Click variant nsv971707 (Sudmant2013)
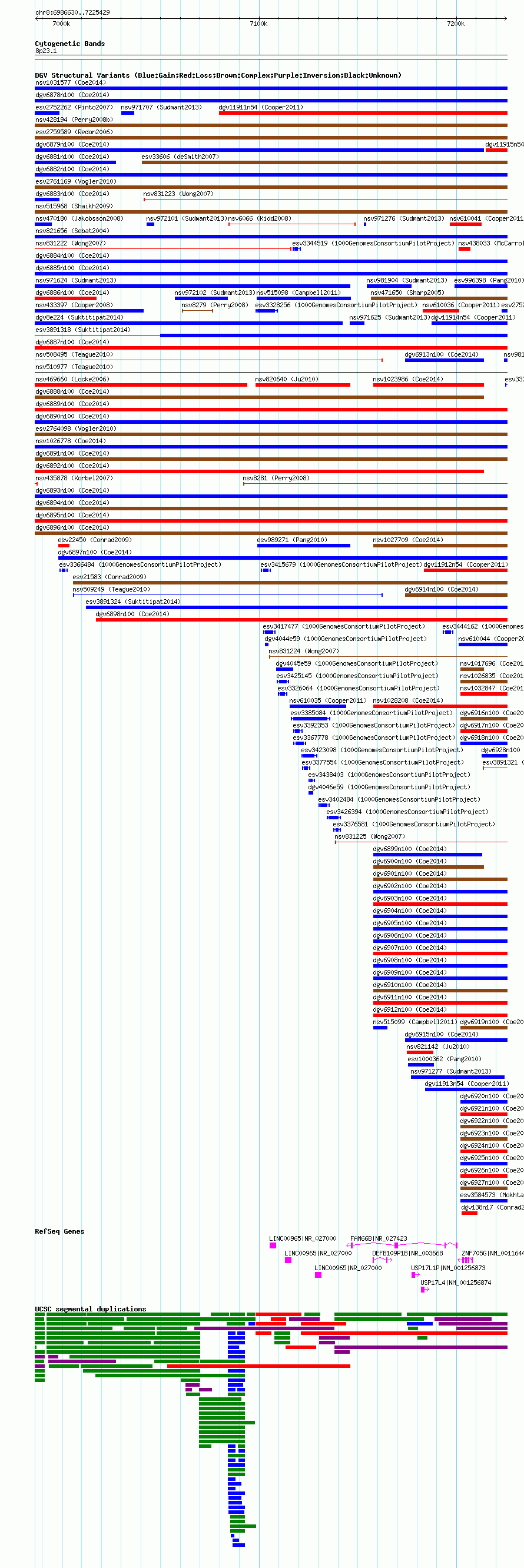The image size is (524, 1568). tap(161, 107)
